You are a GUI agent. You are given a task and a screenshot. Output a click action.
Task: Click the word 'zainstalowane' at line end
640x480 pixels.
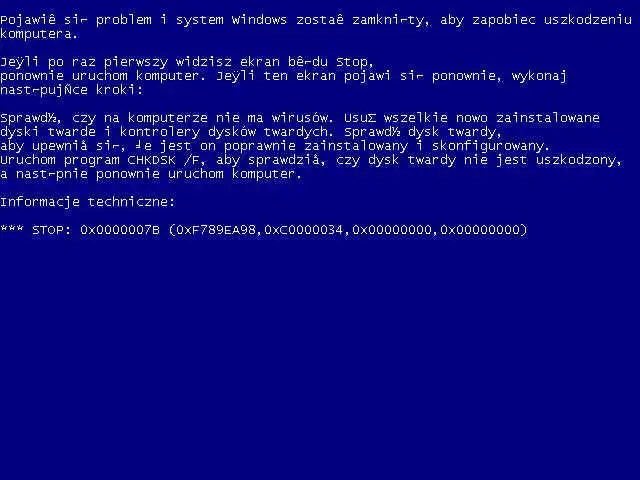pyautogui.click(x=548, y=118)
